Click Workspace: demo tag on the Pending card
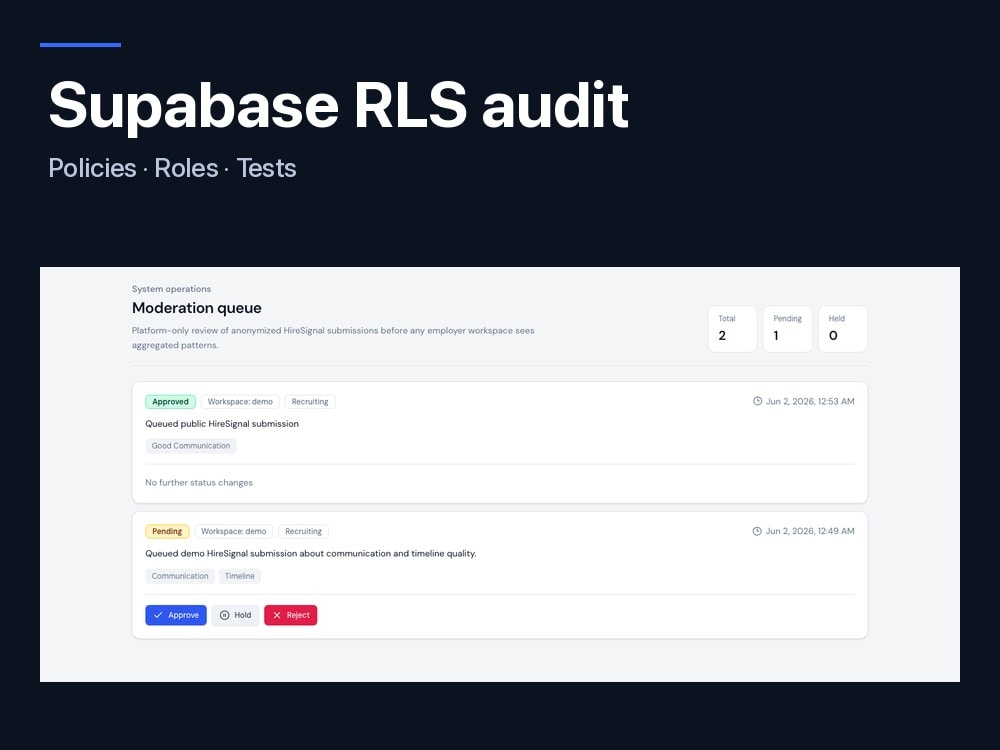 tap(233, 531)
